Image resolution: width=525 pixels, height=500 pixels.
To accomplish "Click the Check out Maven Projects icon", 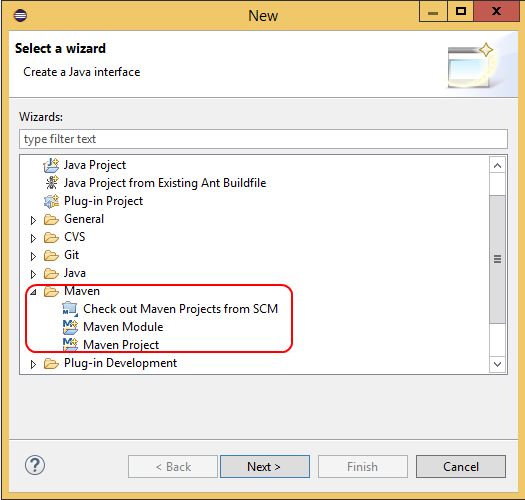I will 70,309.
